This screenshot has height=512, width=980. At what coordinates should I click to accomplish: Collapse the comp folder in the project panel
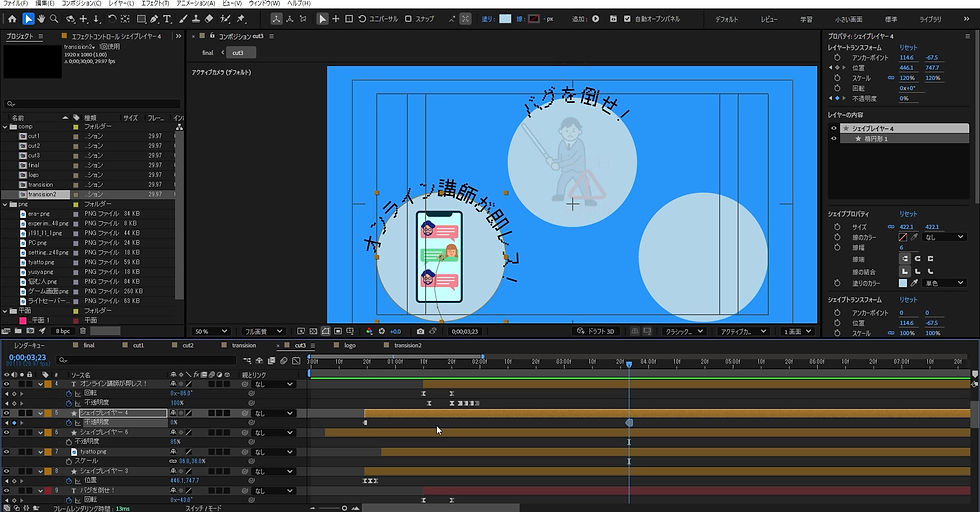[x=4, y=127]
